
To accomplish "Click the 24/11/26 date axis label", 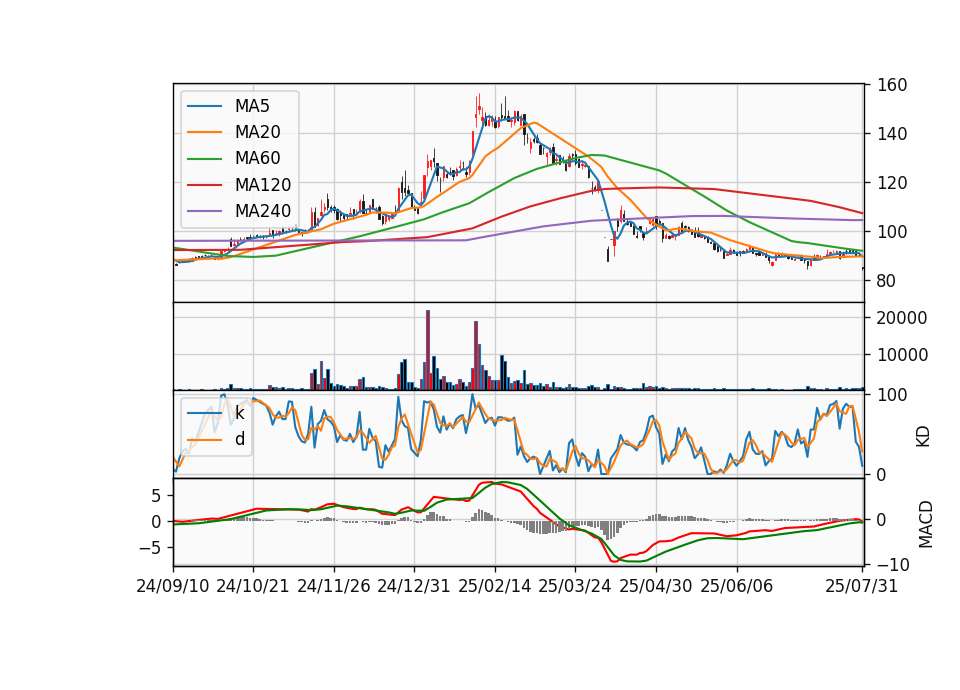I will [334, 586].
